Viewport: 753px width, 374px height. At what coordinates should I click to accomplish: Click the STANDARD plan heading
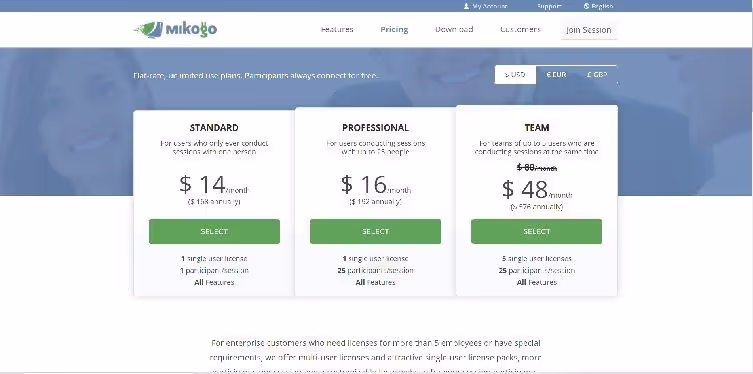[214, 128]
